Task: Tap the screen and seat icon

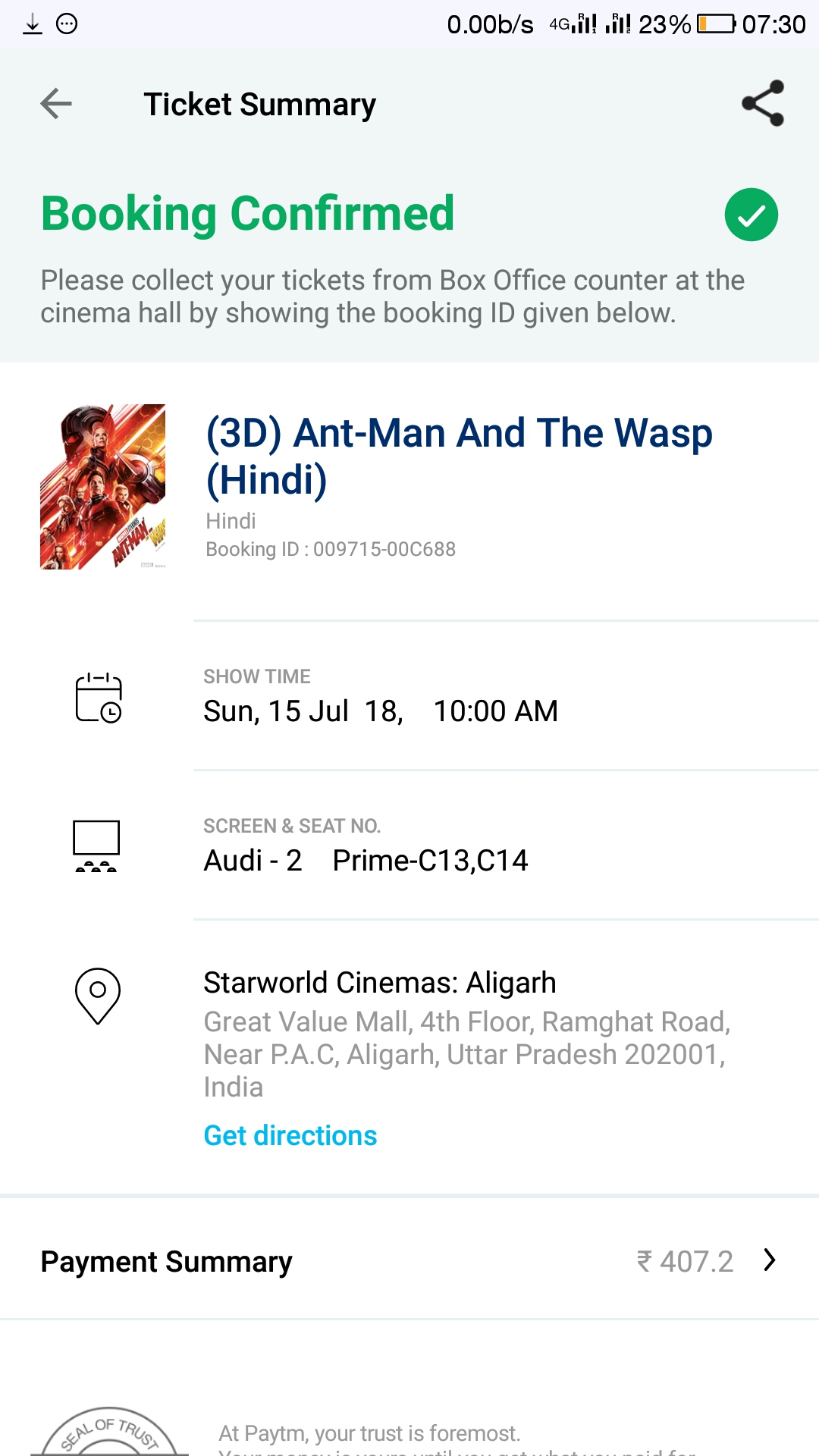Action: (96, 846)
